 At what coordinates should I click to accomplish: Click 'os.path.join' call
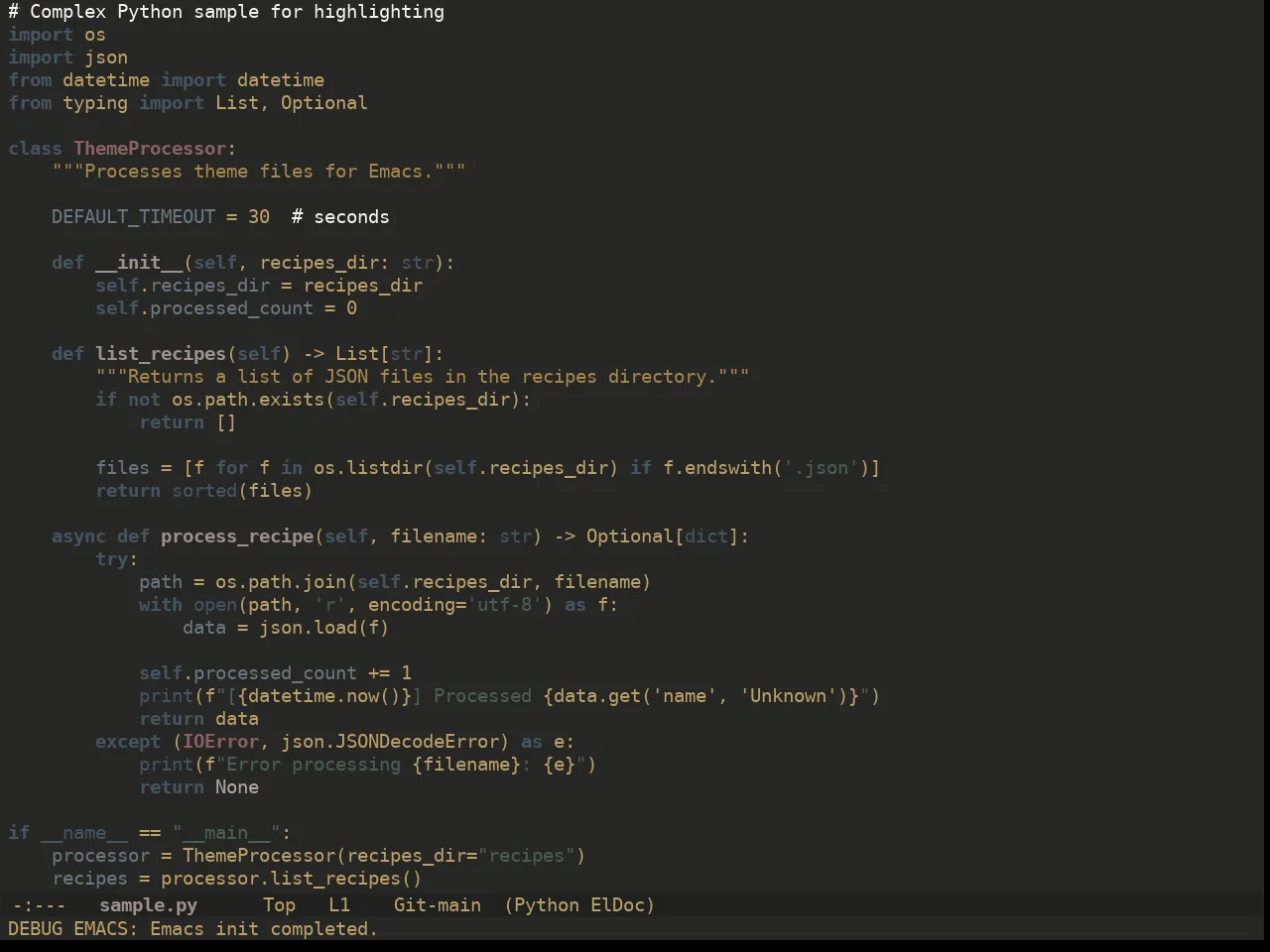point(281,582)
